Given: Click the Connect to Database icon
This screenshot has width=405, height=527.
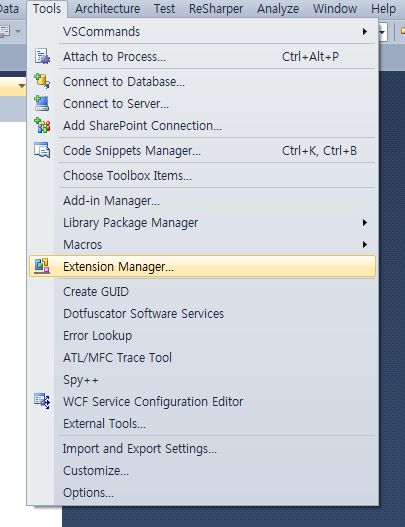Looking at the screenshot, I should click(x=42, y=81).
